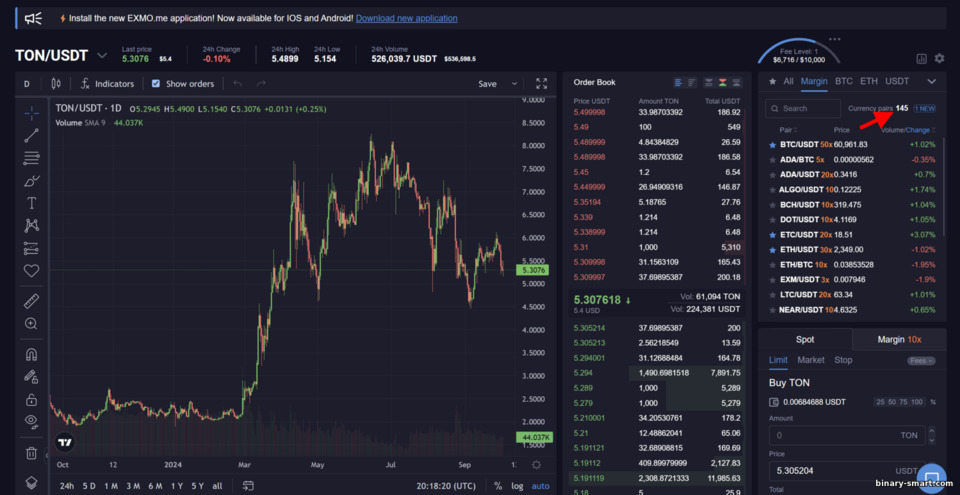Set amount to 50 percent of balance
The image size is (960, 495).
tap(893, 402)
